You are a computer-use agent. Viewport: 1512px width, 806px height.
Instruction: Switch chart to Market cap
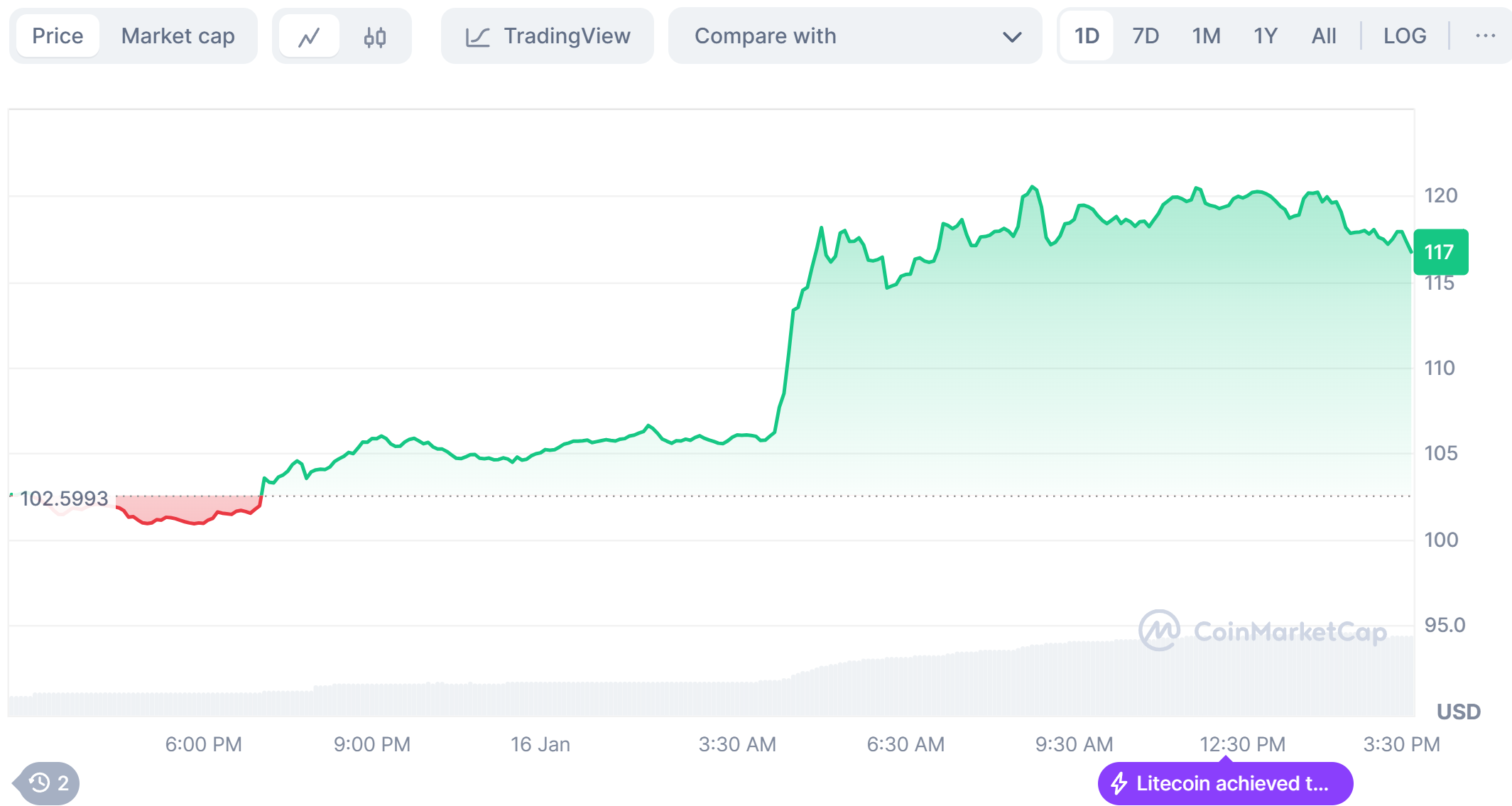(x=178, y=36)
